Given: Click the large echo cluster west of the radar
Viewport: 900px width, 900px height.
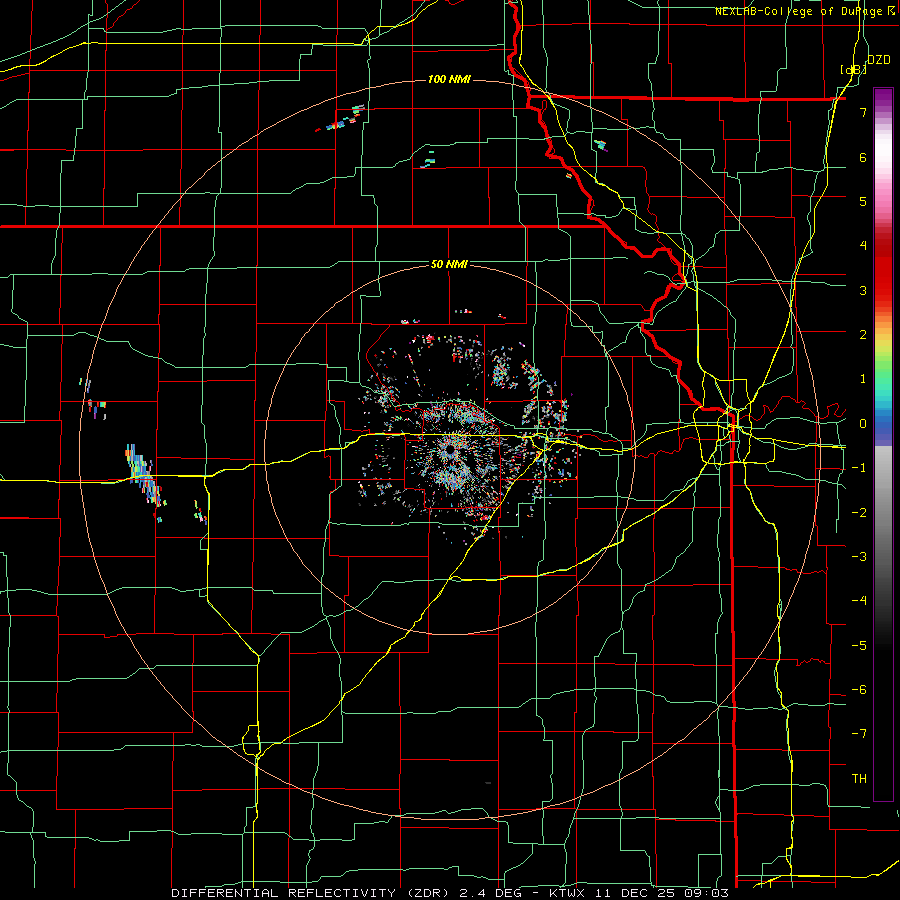Looking at the screenshot, I should click(x=143, y=475).
